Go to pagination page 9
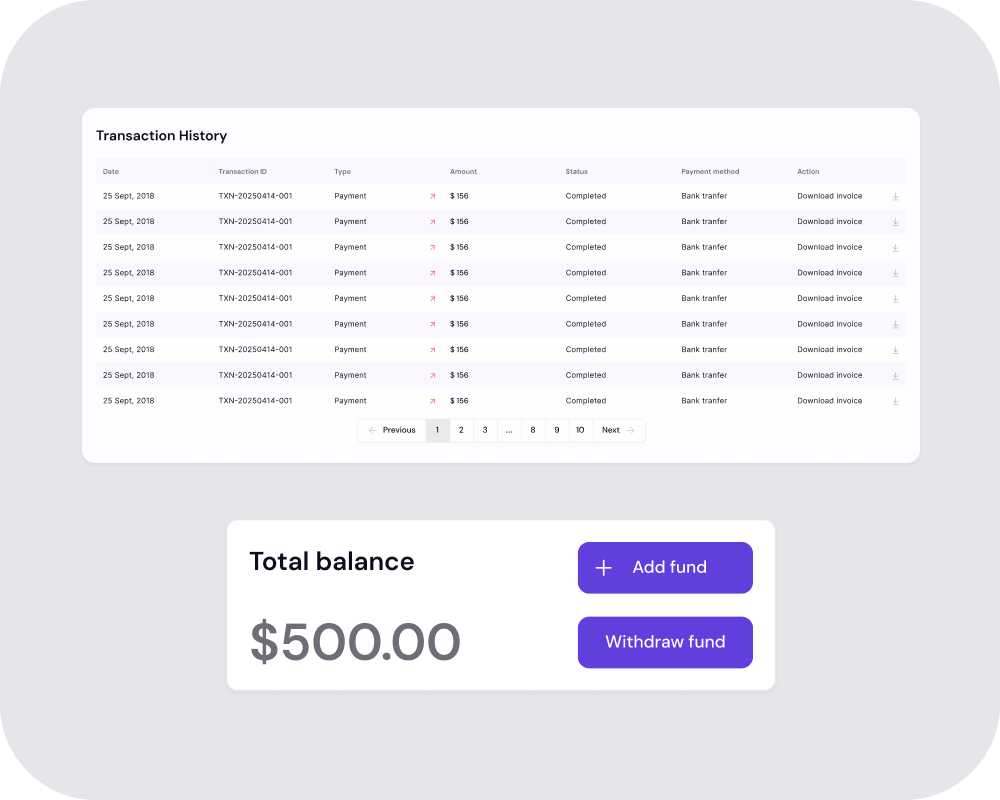Screen dimensions: 1000x800 pos(557,430)
